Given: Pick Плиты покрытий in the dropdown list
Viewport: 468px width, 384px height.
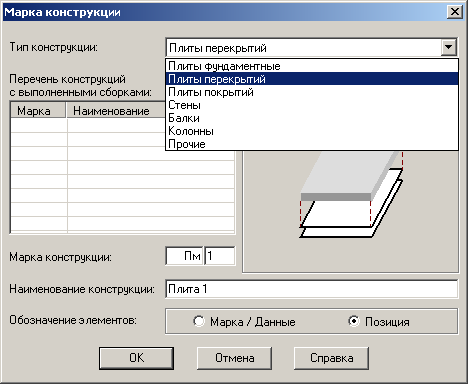Looking at the screenshot, I should 312,92.
